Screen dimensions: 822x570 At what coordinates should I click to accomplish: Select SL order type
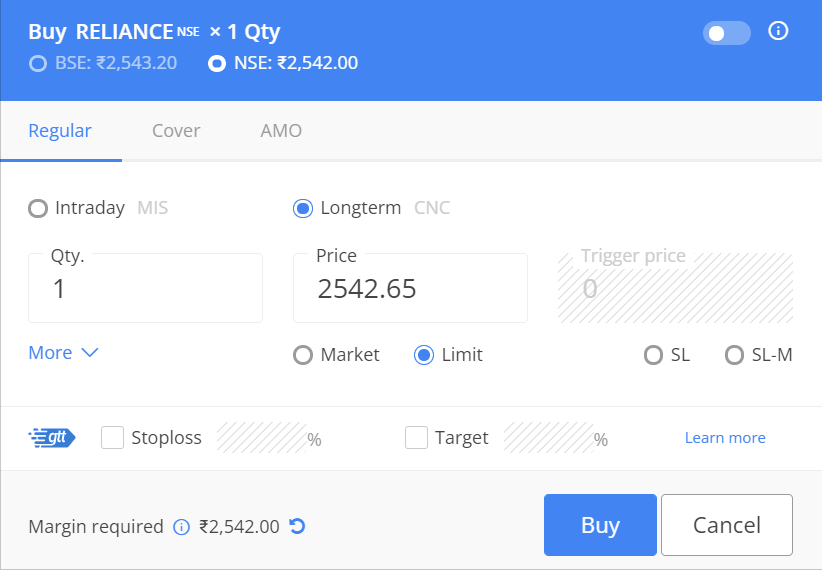coord(653,355)
